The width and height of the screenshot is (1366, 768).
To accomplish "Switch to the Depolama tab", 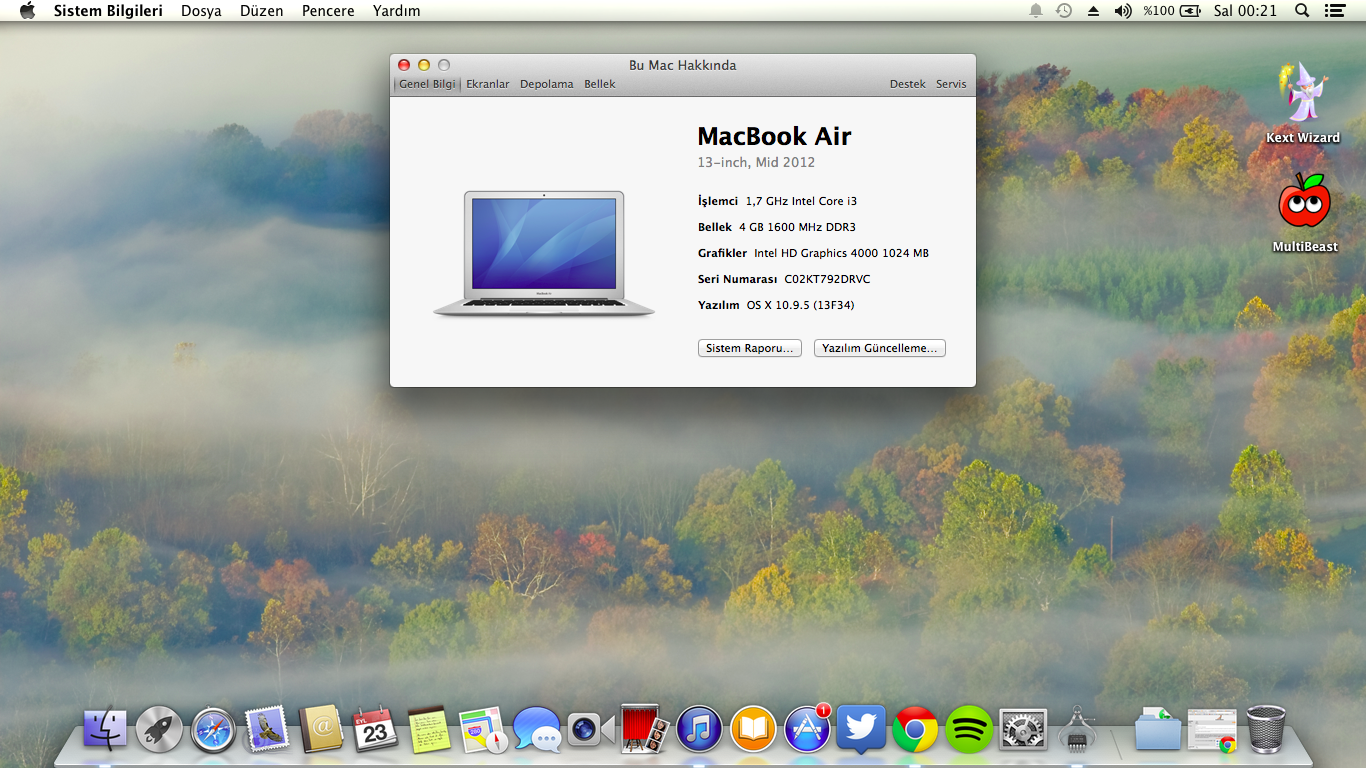I will tap(547, 84).
